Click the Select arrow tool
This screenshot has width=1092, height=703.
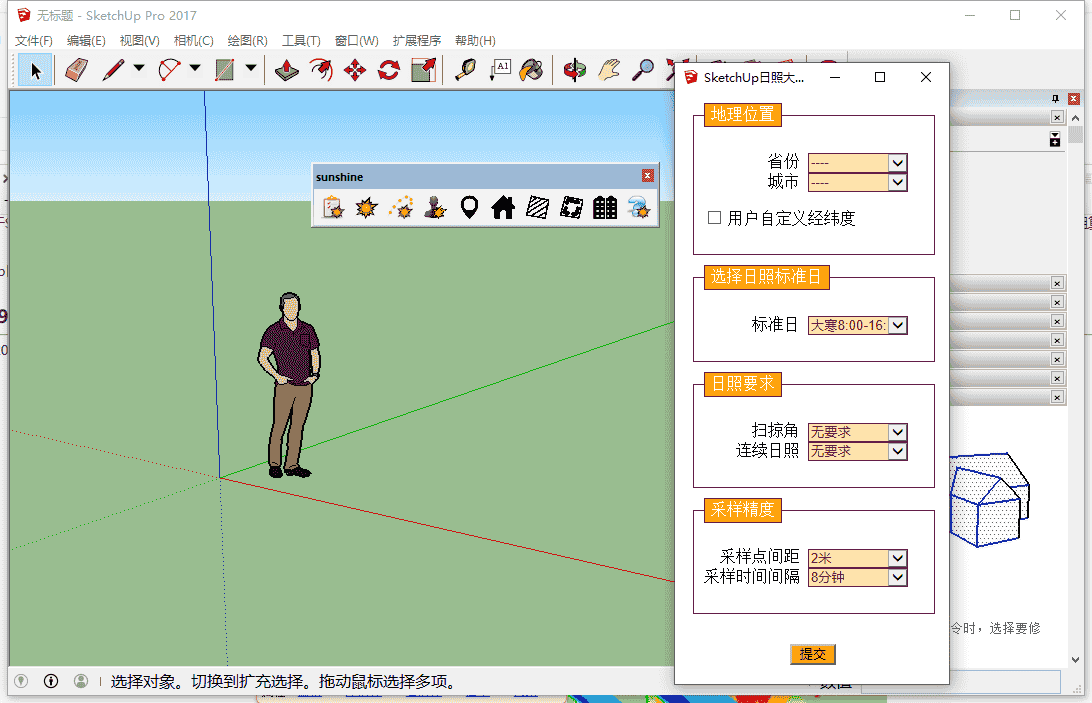pos(33,70)
